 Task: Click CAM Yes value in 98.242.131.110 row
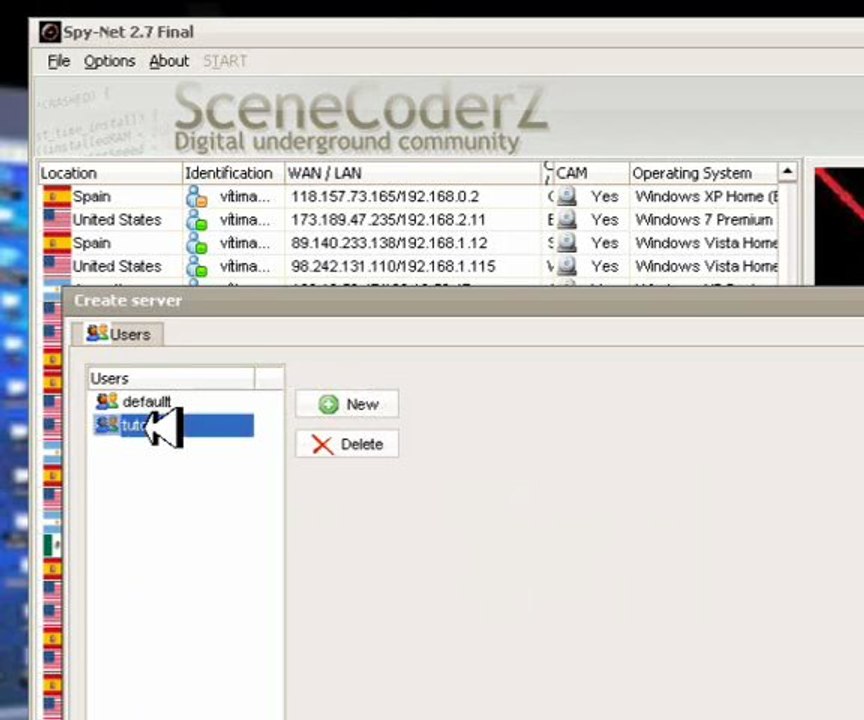[x=604, y=267]
